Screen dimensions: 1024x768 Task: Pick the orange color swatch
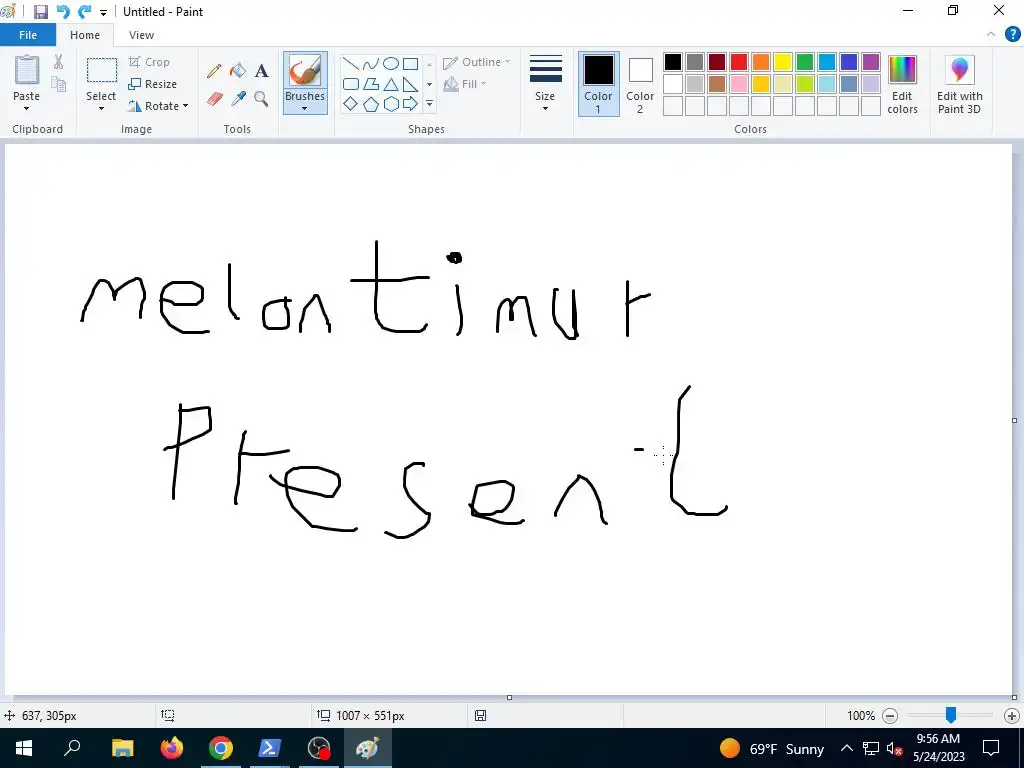tap(761, 62)
